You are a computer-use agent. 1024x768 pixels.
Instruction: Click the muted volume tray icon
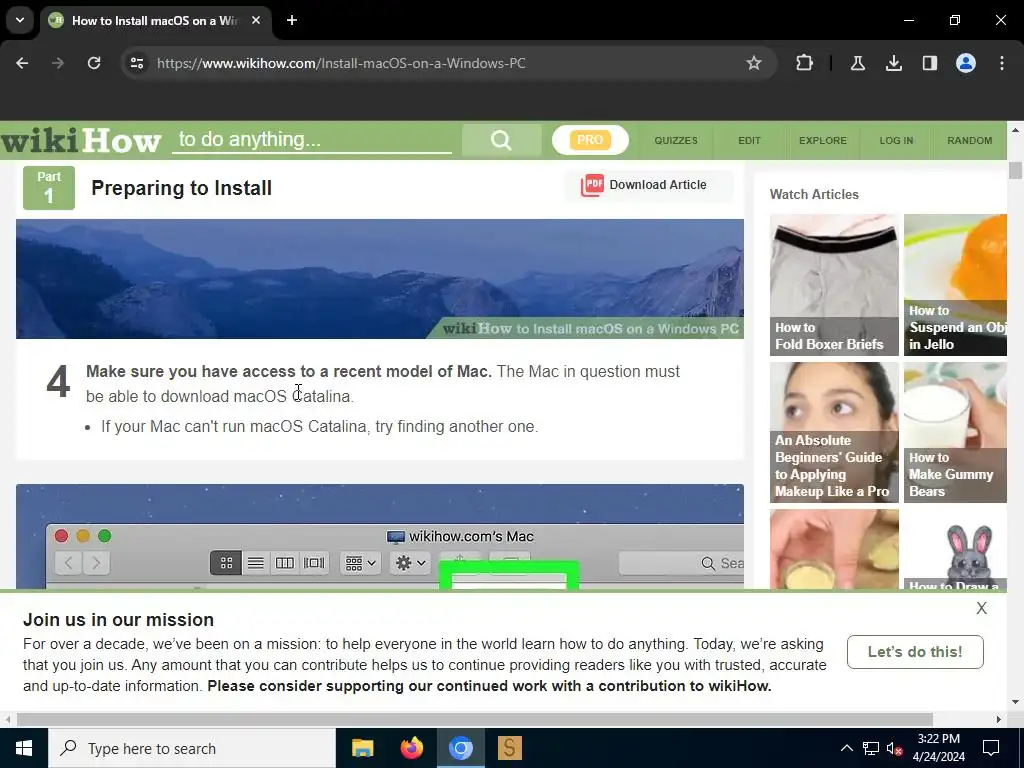pyautogui.click(x=894, y=748)
